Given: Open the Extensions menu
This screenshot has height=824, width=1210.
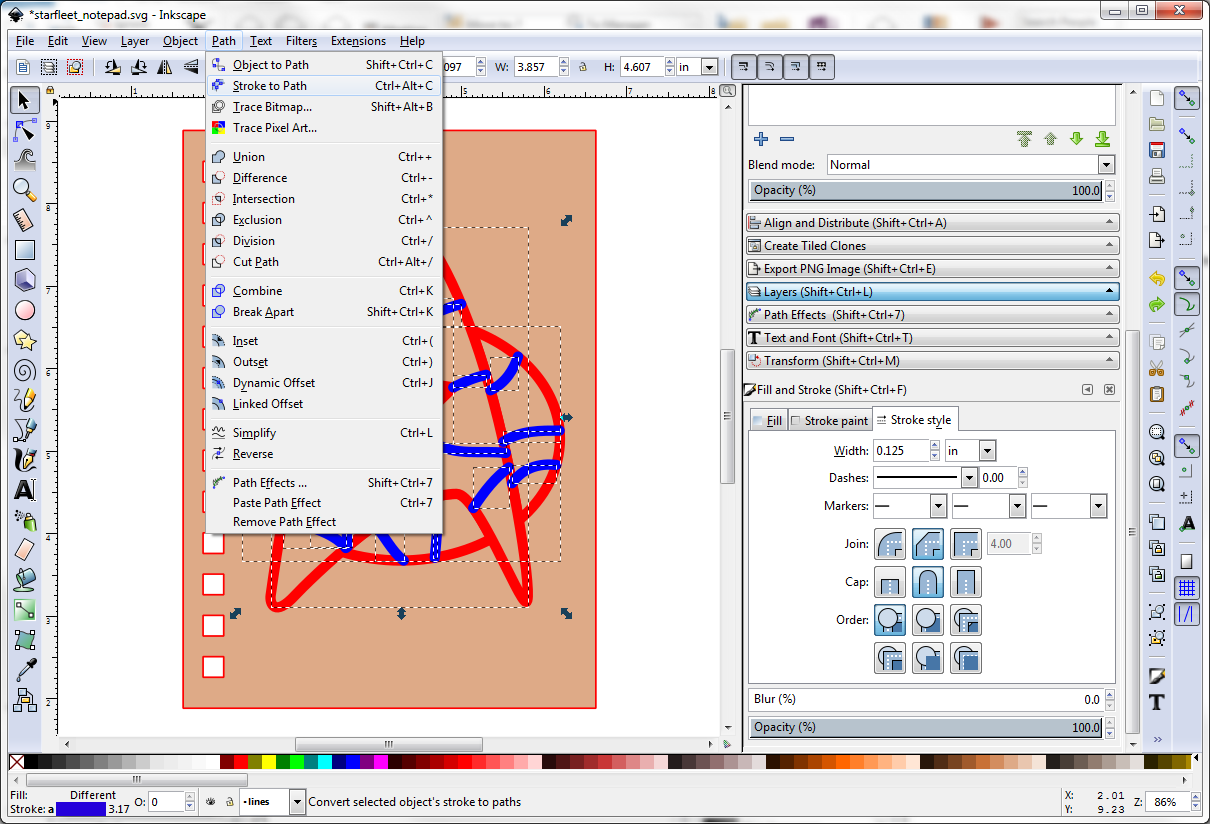Looking at the screenshot, I should coord(358,41).
